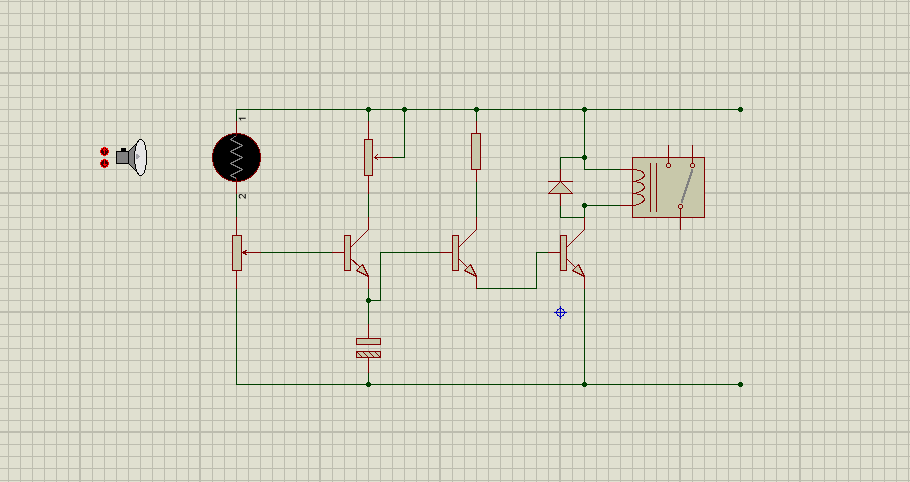
Task: Click the relay coil symbol inside the relay
Action: [x=638, y=187]
